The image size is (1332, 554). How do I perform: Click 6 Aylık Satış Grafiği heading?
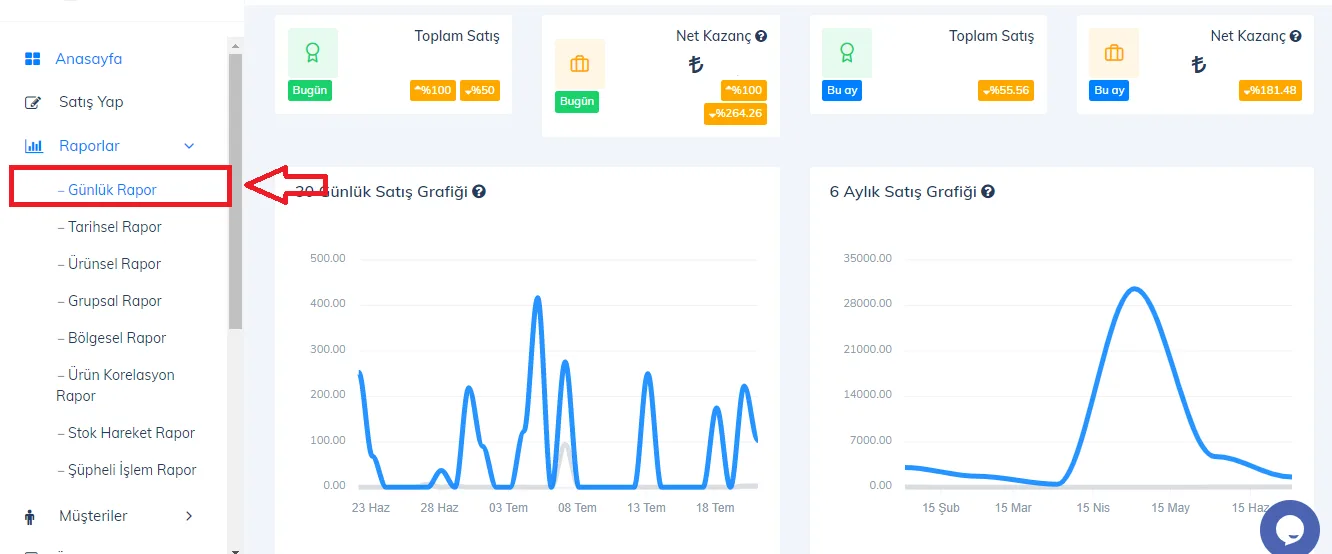point(903,191)
